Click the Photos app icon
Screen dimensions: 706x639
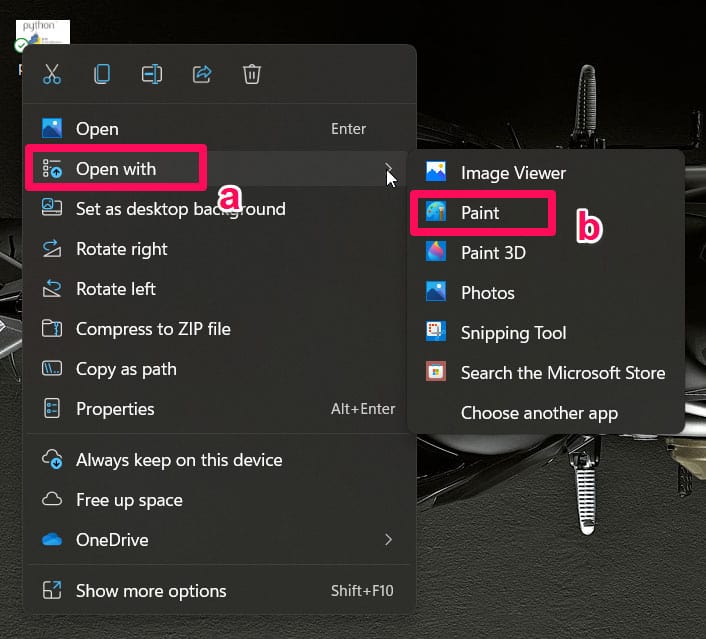pos(436,292)
